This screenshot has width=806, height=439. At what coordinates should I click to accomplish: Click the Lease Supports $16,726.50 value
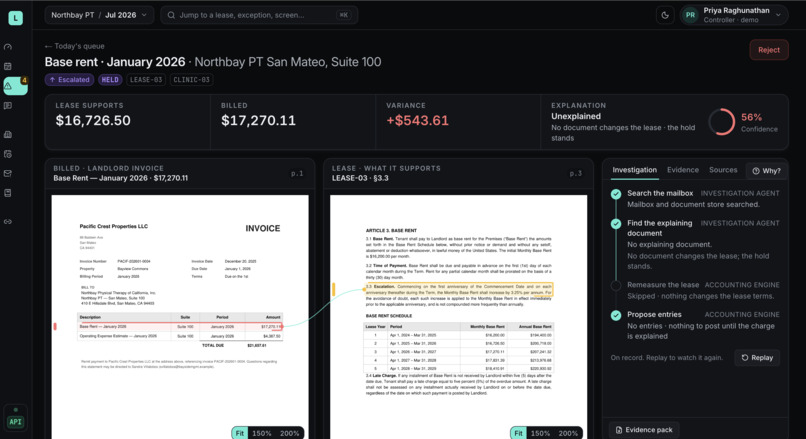point(93,121)
